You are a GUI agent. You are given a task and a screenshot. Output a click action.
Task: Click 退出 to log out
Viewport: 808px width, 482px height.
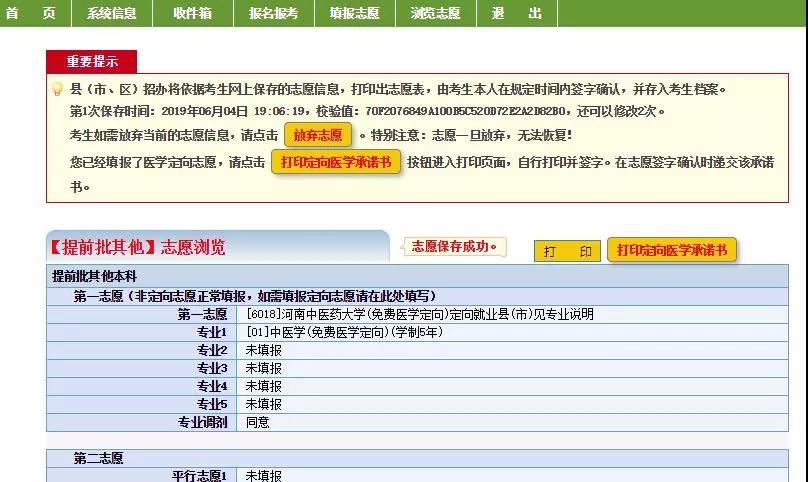517,13
